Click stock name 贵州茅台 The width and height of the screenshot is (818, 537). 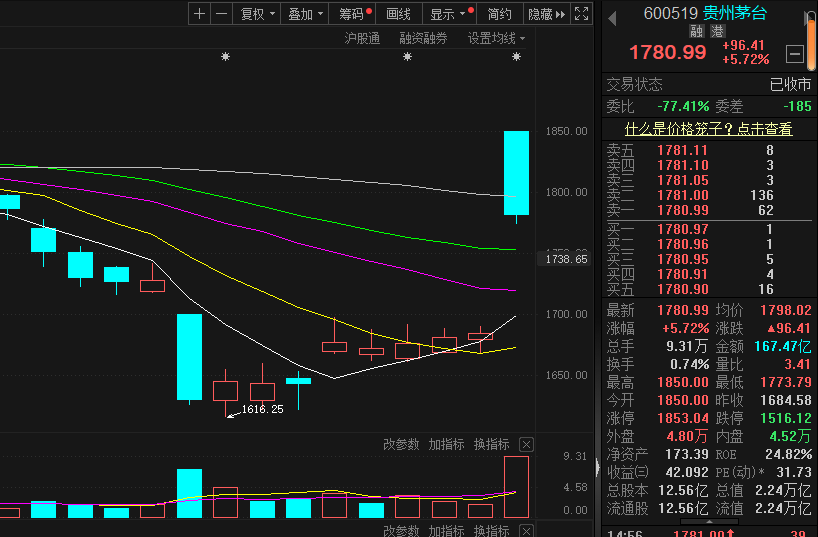pos(735,13)
